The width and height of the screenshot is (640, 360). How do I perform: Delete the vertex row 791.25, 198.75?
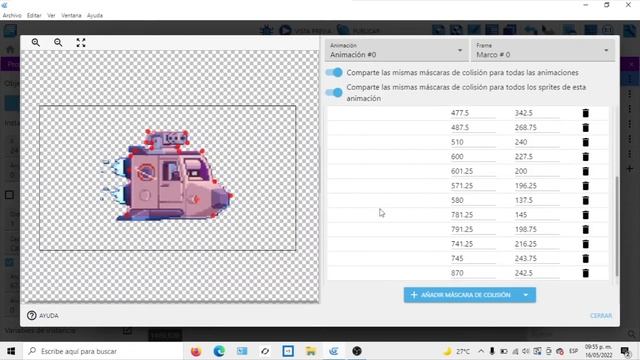(x=585, y=229)
